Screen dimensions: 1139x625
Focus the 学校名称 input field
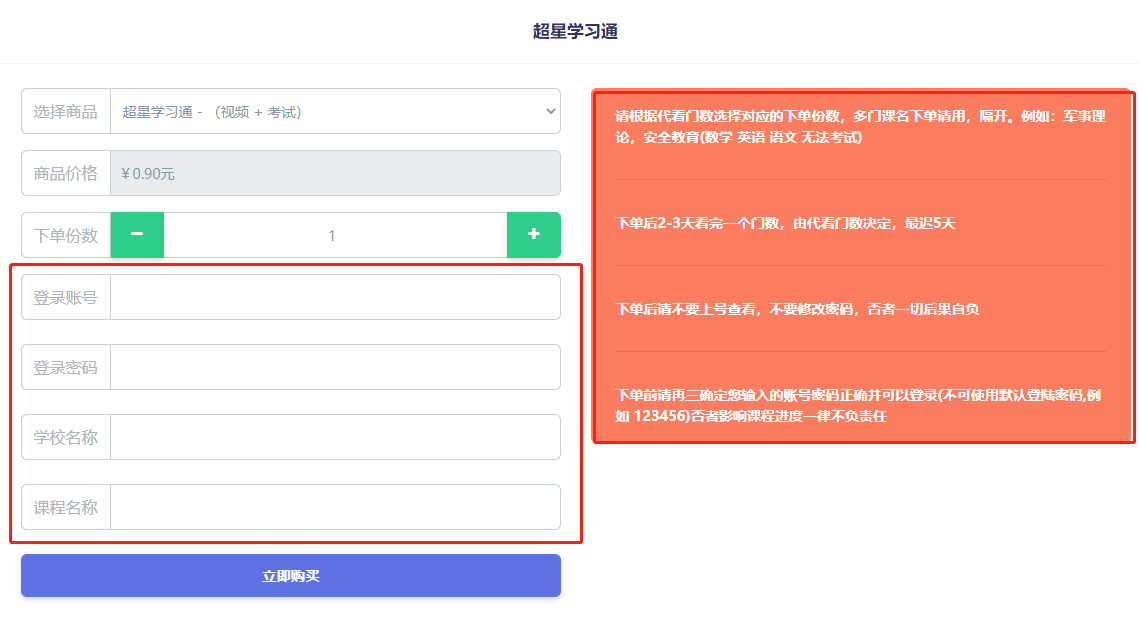click(335, 437)
